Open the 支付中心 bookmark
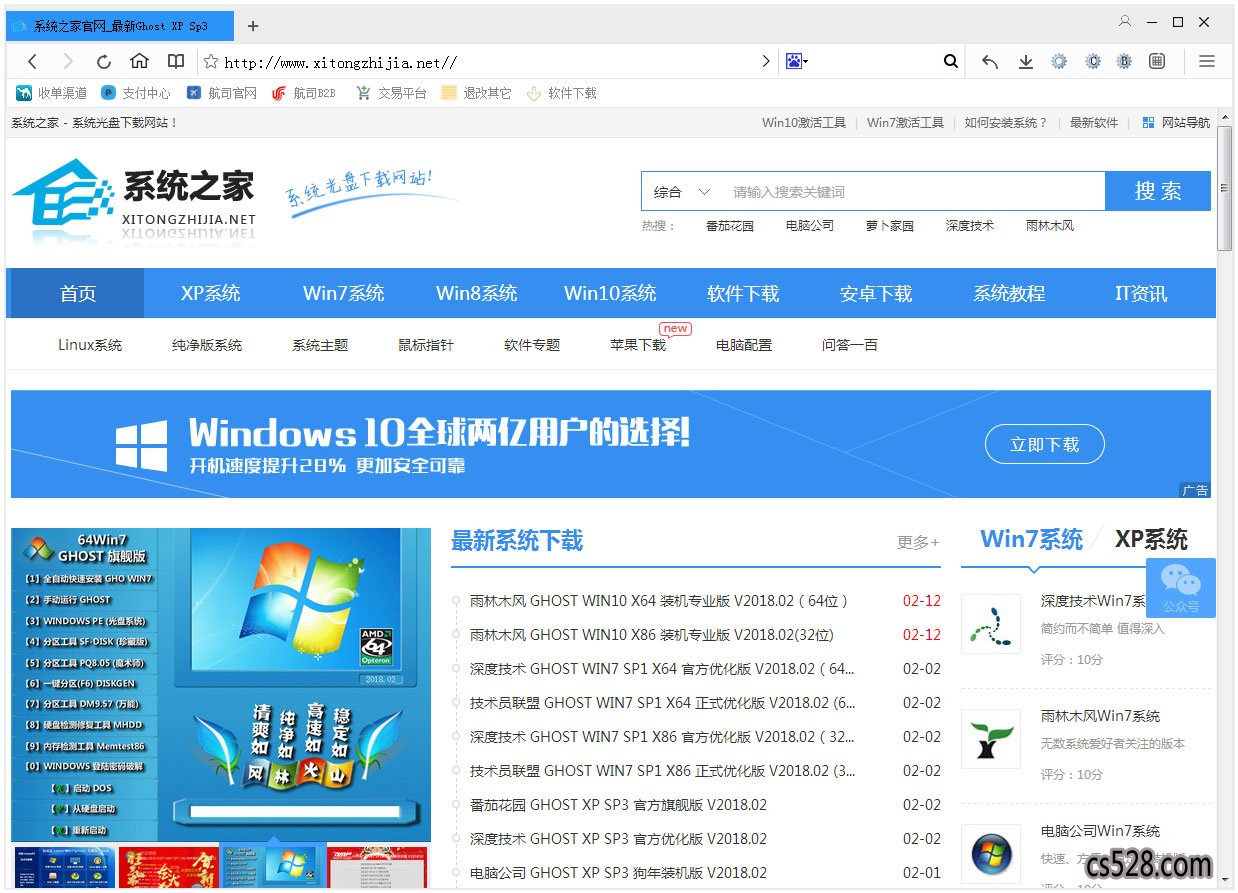The height and width of the screenshot is (893, 1238). tap(136, 93)
